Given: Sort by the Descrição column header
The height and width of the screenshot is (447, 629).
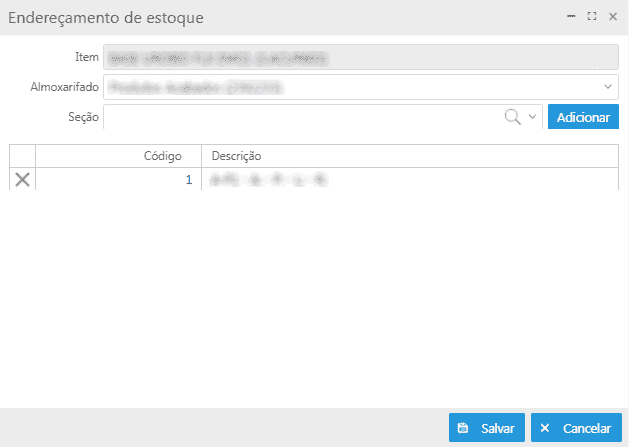Looking at the screenshot, I should (x=410, y=155).
